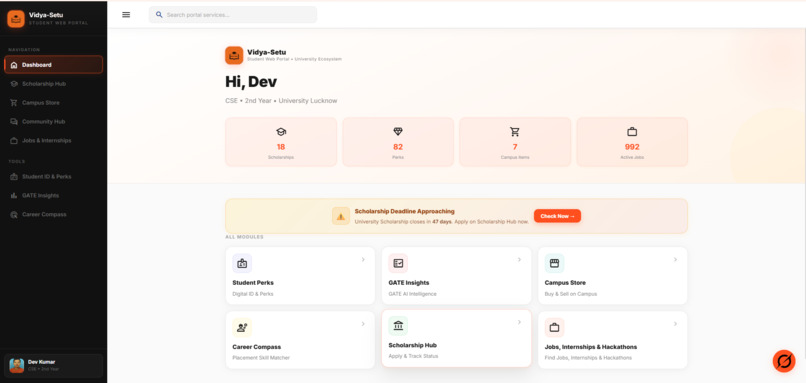
Task: Click Scholarship Deadline Approaching heading
Action: pos(405,211)
